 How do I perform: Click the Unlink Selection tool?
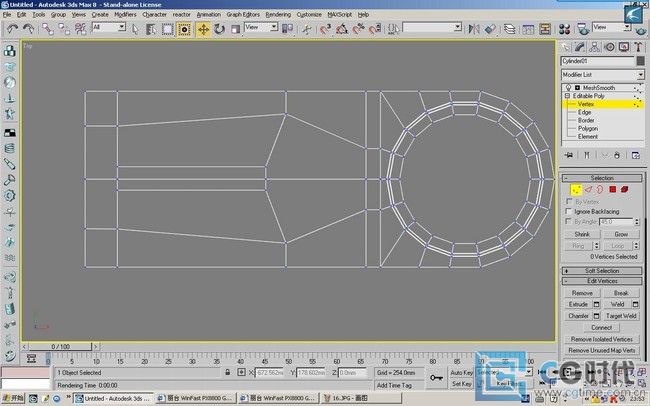click(x=64, y=29)
